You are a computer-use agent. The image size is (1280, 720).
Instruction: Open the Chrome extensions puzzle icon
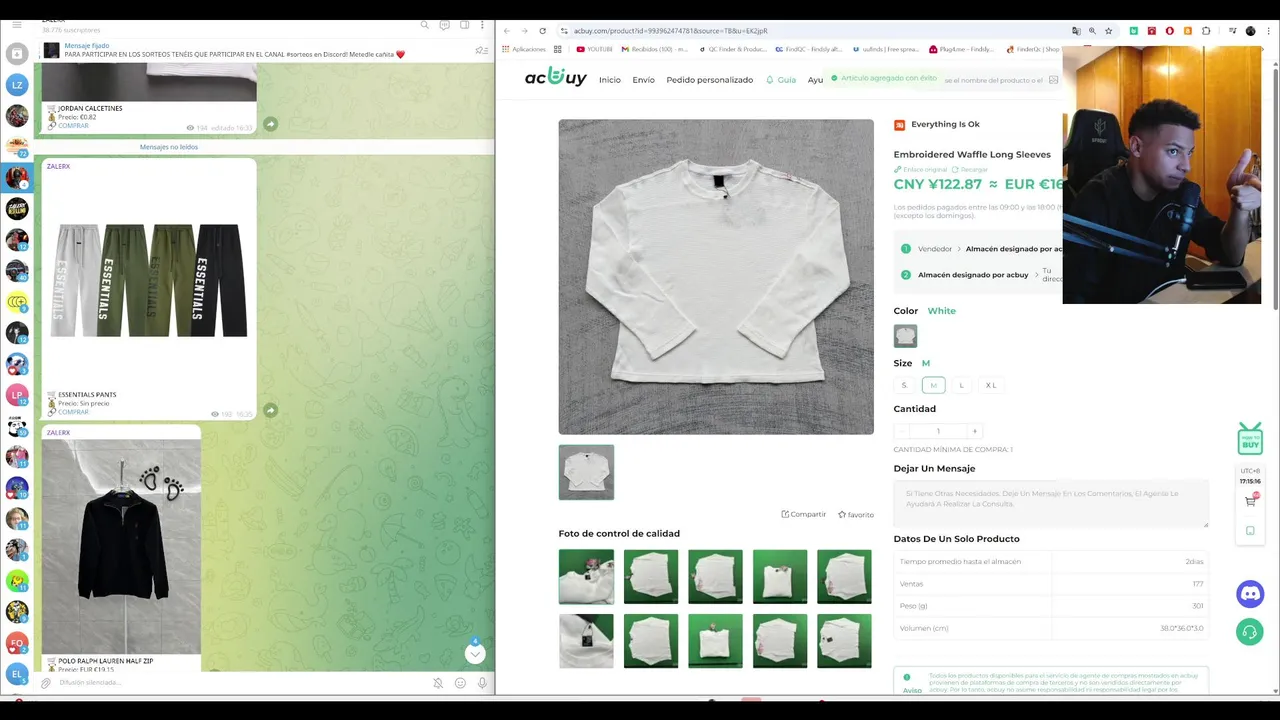tap(1206, 31)
